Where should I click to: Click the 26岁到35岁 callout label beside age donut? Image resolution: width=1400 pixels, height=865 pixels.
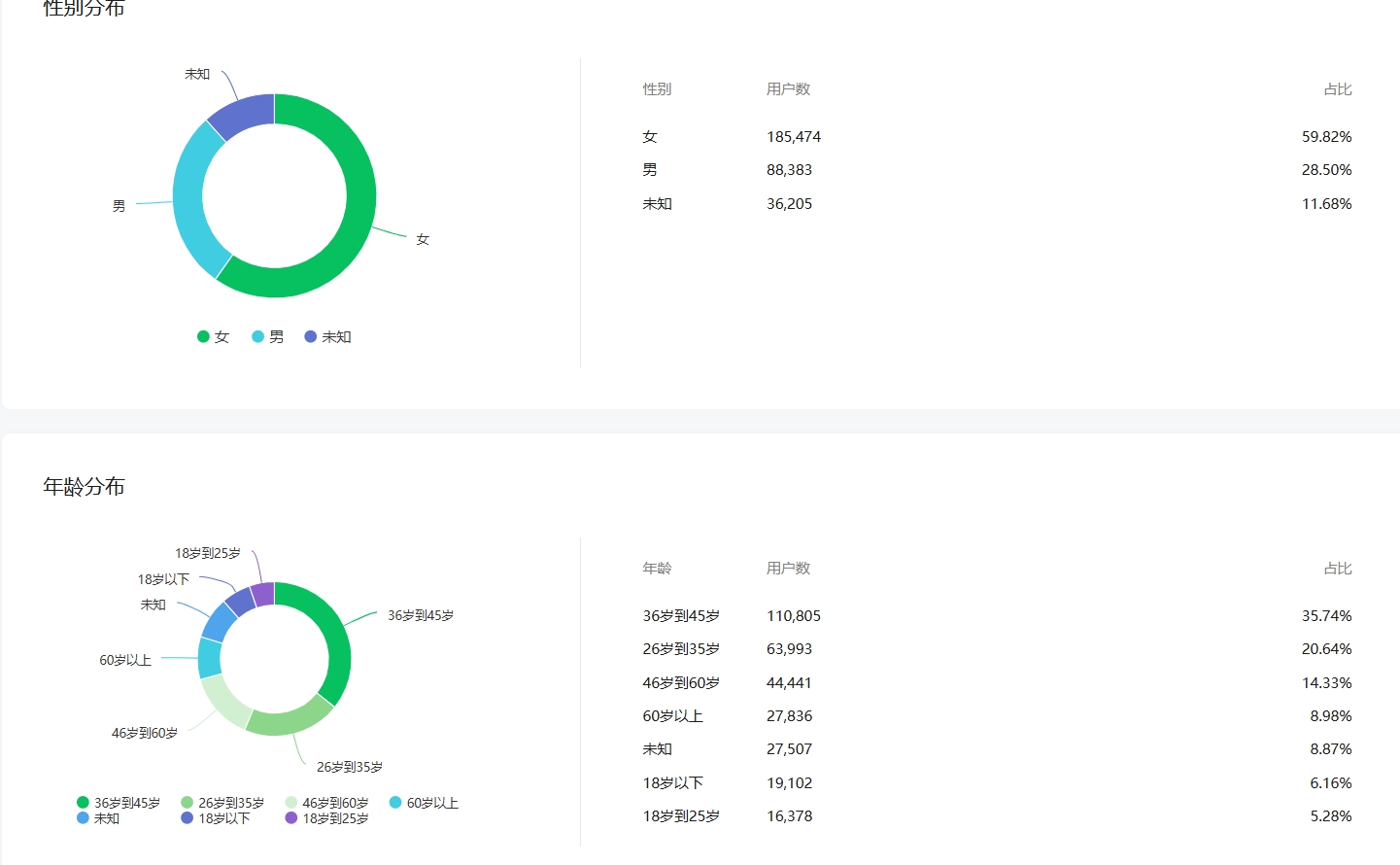[350, 767]
